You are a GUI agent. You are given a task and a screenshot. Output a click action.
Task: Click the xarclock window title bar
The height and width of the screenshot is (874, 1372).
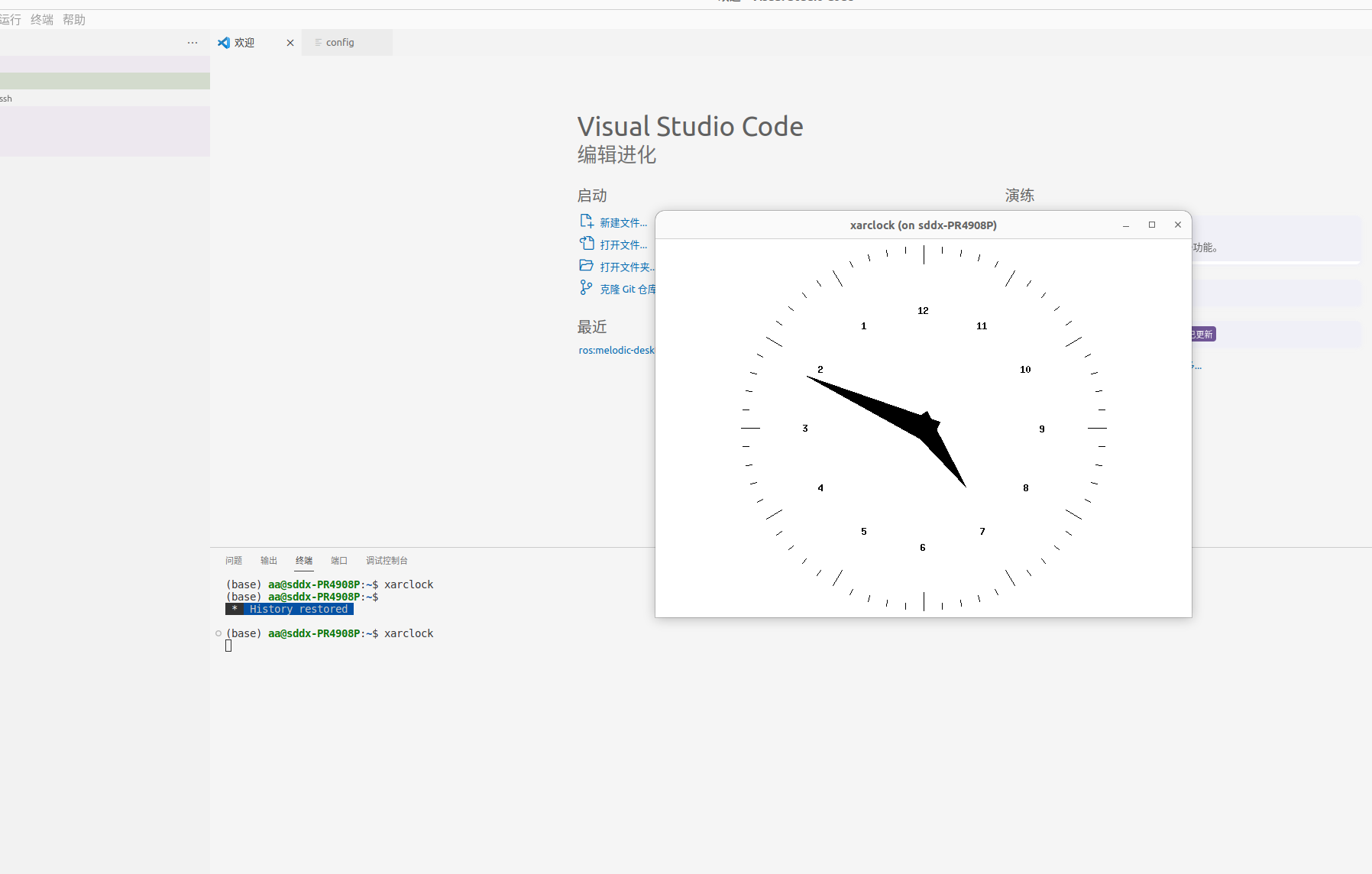point(924,225)
